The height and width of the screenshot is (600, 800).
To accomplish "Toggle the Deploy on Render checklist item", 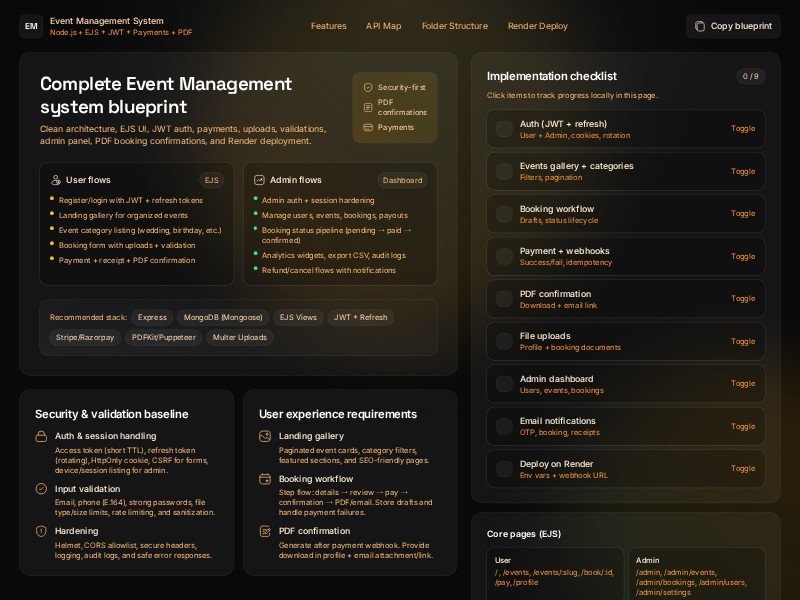I will coord(742,469).
